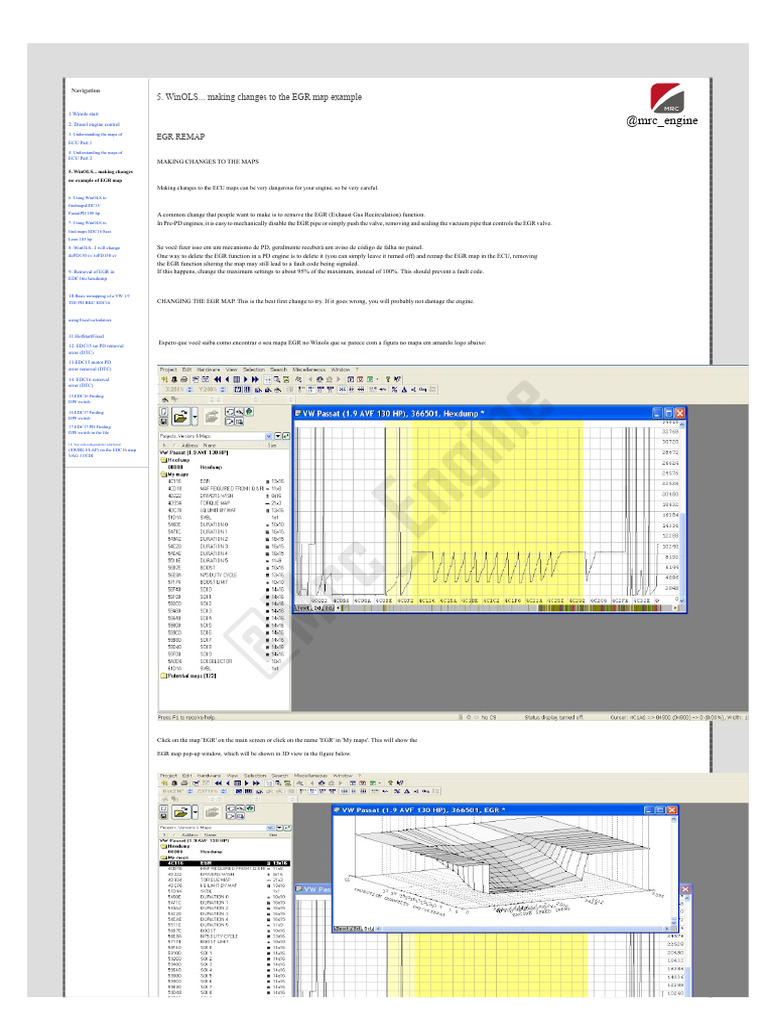Open '11 HotStartFixed' navigation link
Viewport: 768px width, 1024px height.
pos(86,336)
